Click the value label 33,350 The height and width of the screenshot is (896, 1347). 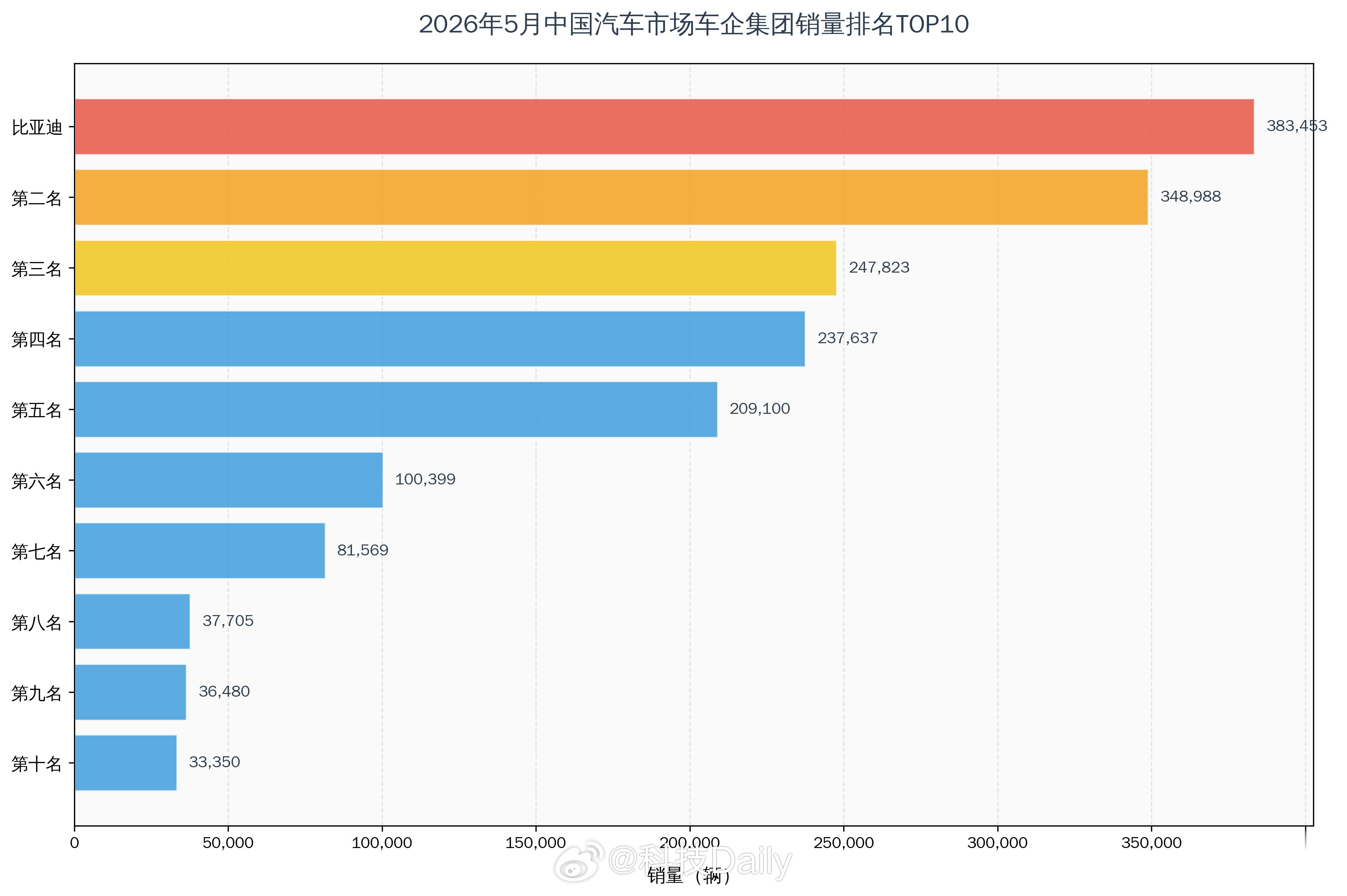pos(214,762)
